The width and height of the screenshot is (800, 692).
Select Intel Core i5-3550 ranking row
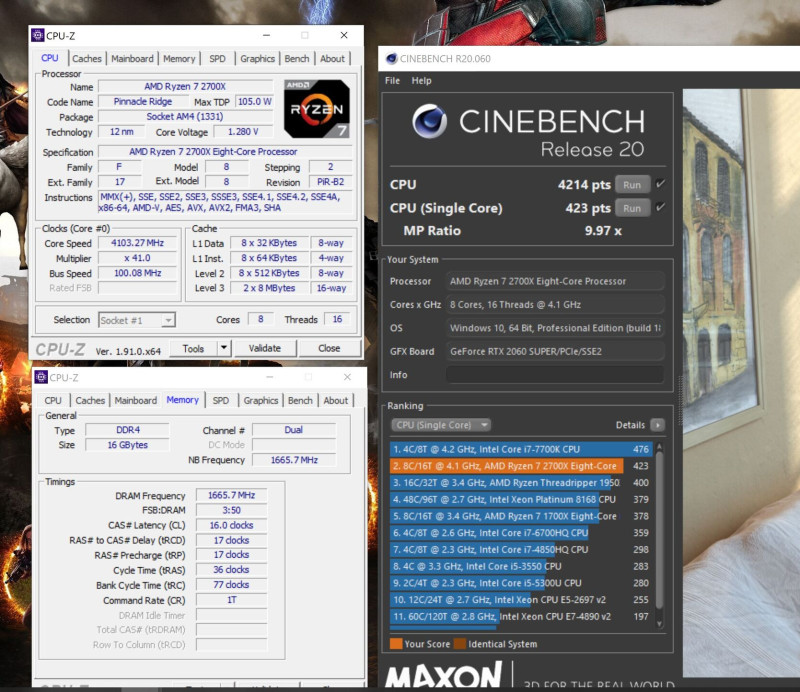pyautogui.click(x=521, y=566)
